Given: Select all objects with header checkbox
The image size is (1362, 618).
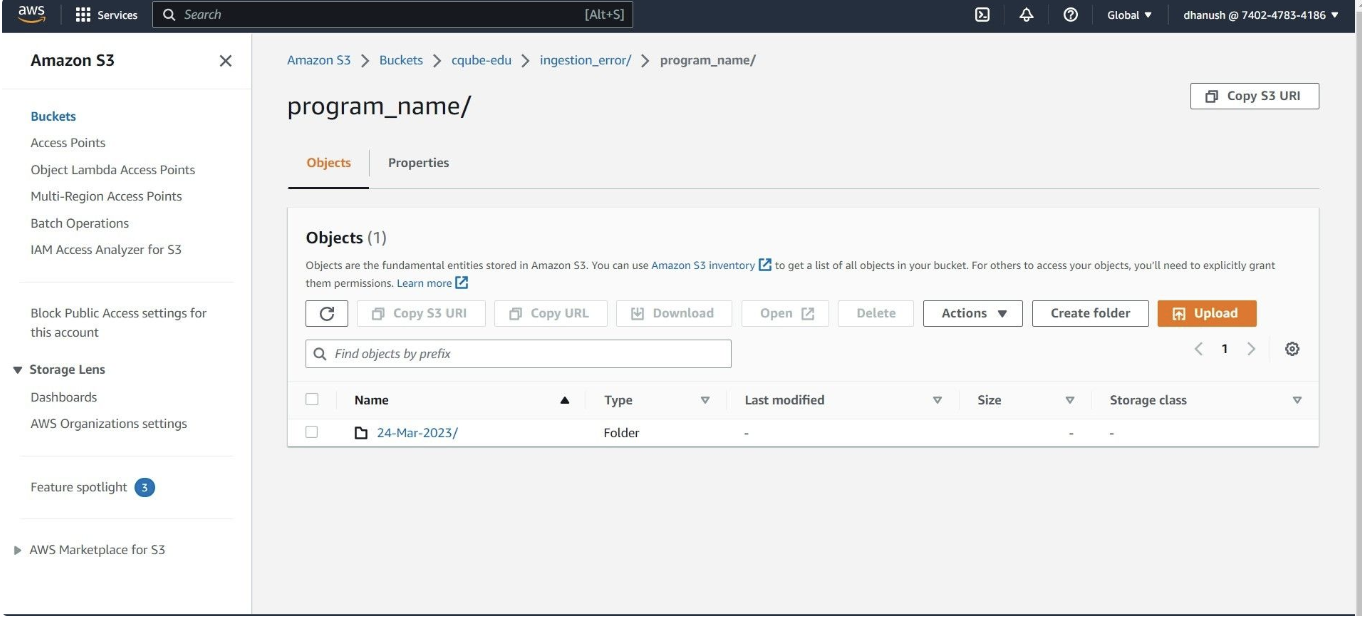Looking at the screenshot, I should click(x=312, y=399).
